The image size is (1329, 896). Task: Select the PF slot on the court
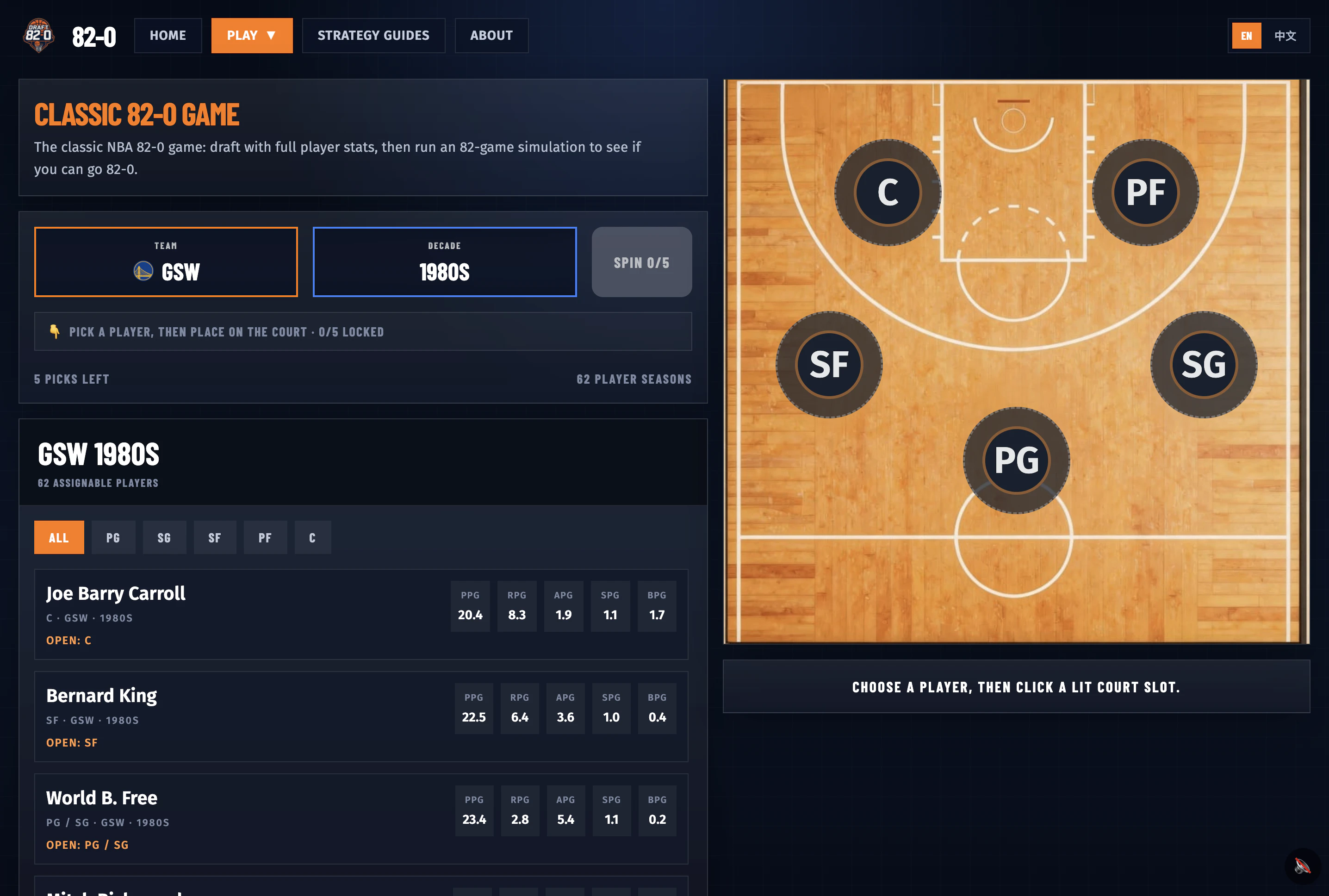pos(1146,193)
